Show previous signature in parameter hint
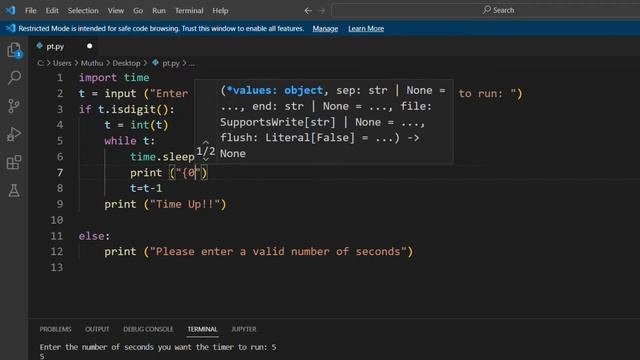 coord(206,142)
